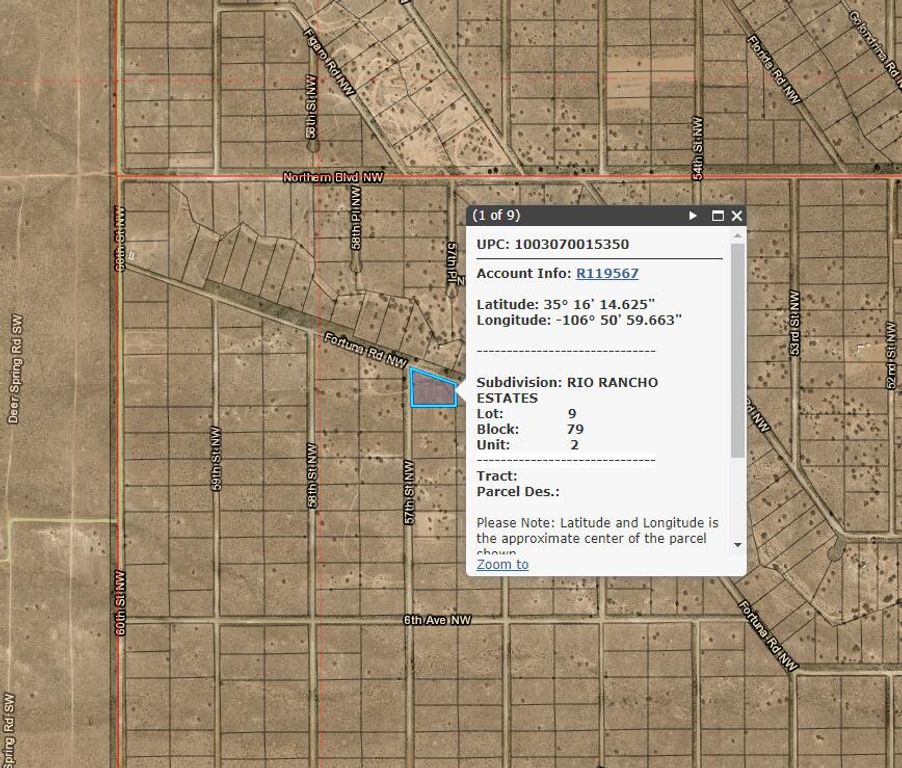Viewport: 902px width, 768px height.
Task: Click the Zoom to link
Action: [x=501, y=564]
